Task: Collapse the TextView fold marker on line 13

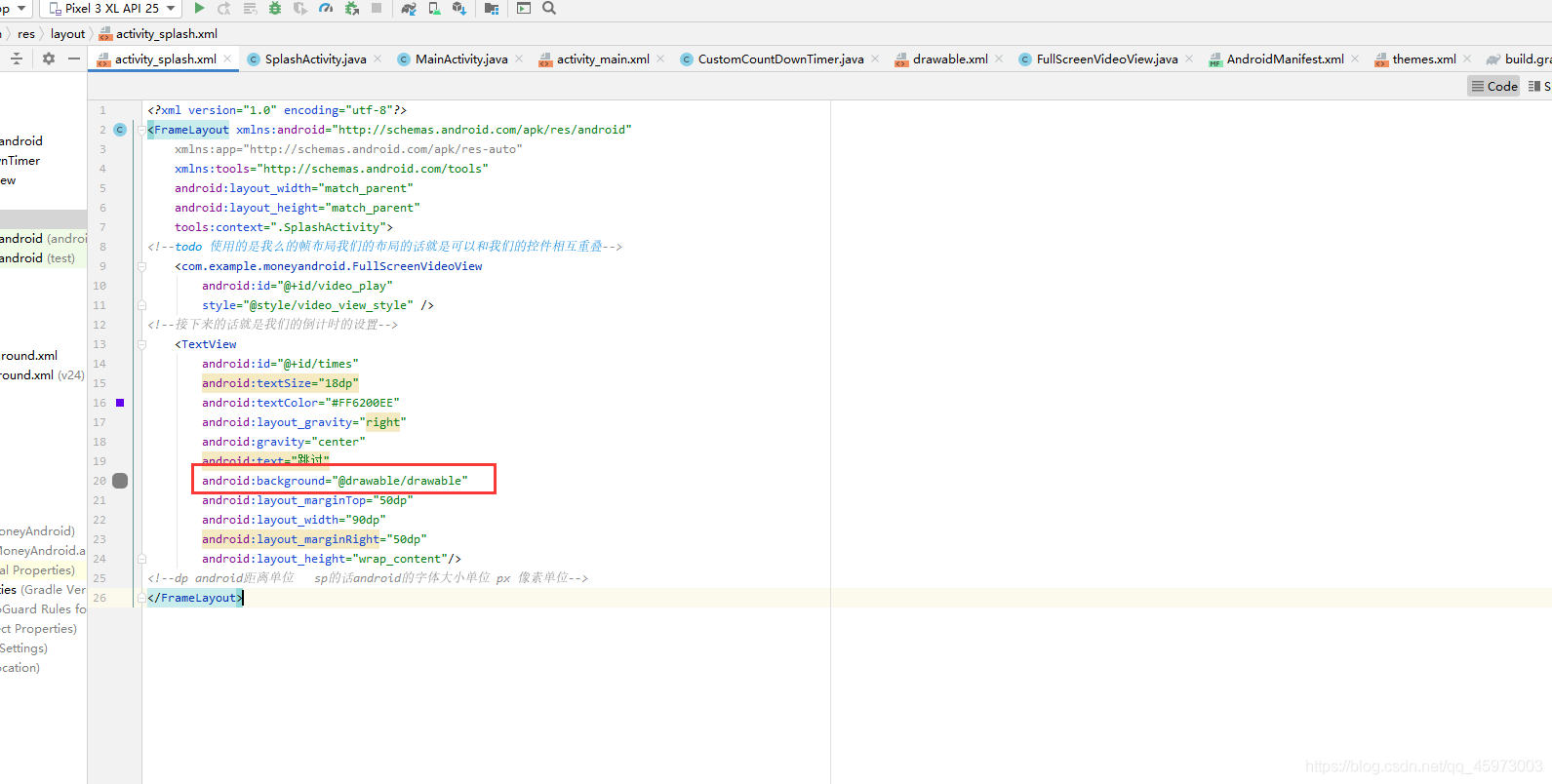Action: click(141, 344)
